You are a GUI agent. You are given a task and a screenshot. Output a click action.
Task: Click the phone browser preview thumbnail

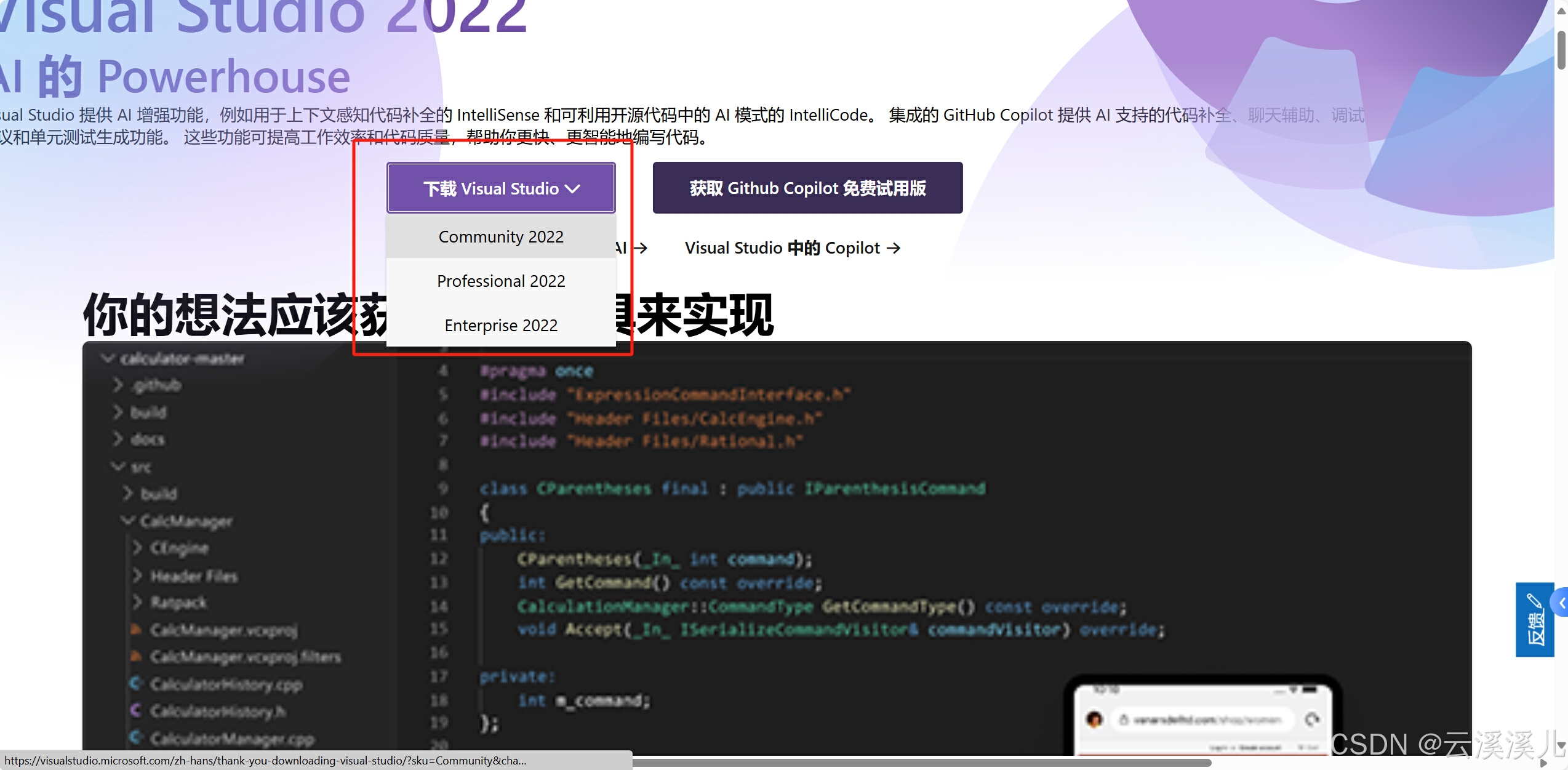1202,719
